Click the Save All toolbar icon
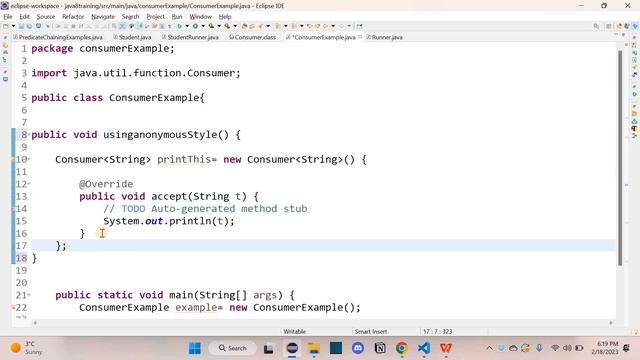This screenshot has height=360, width=640. (x=29, y=26)
